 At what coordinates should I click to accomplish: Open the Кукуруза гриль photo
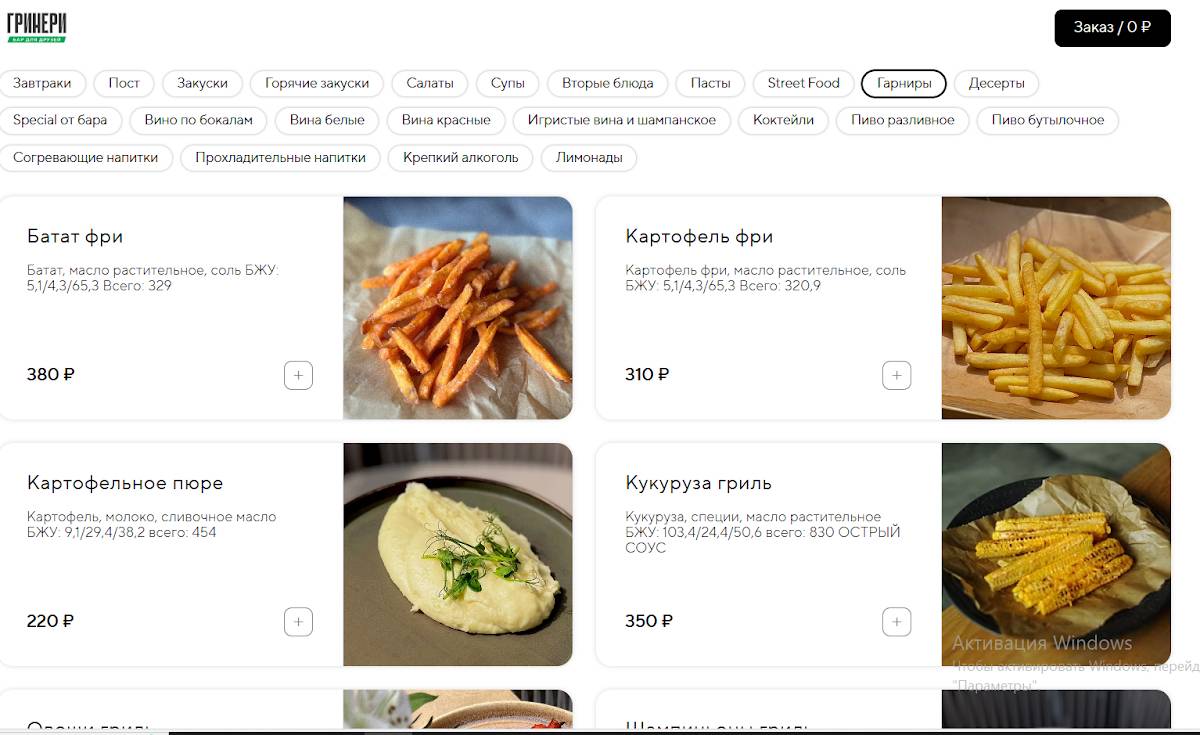click(x=1056, y=554)
